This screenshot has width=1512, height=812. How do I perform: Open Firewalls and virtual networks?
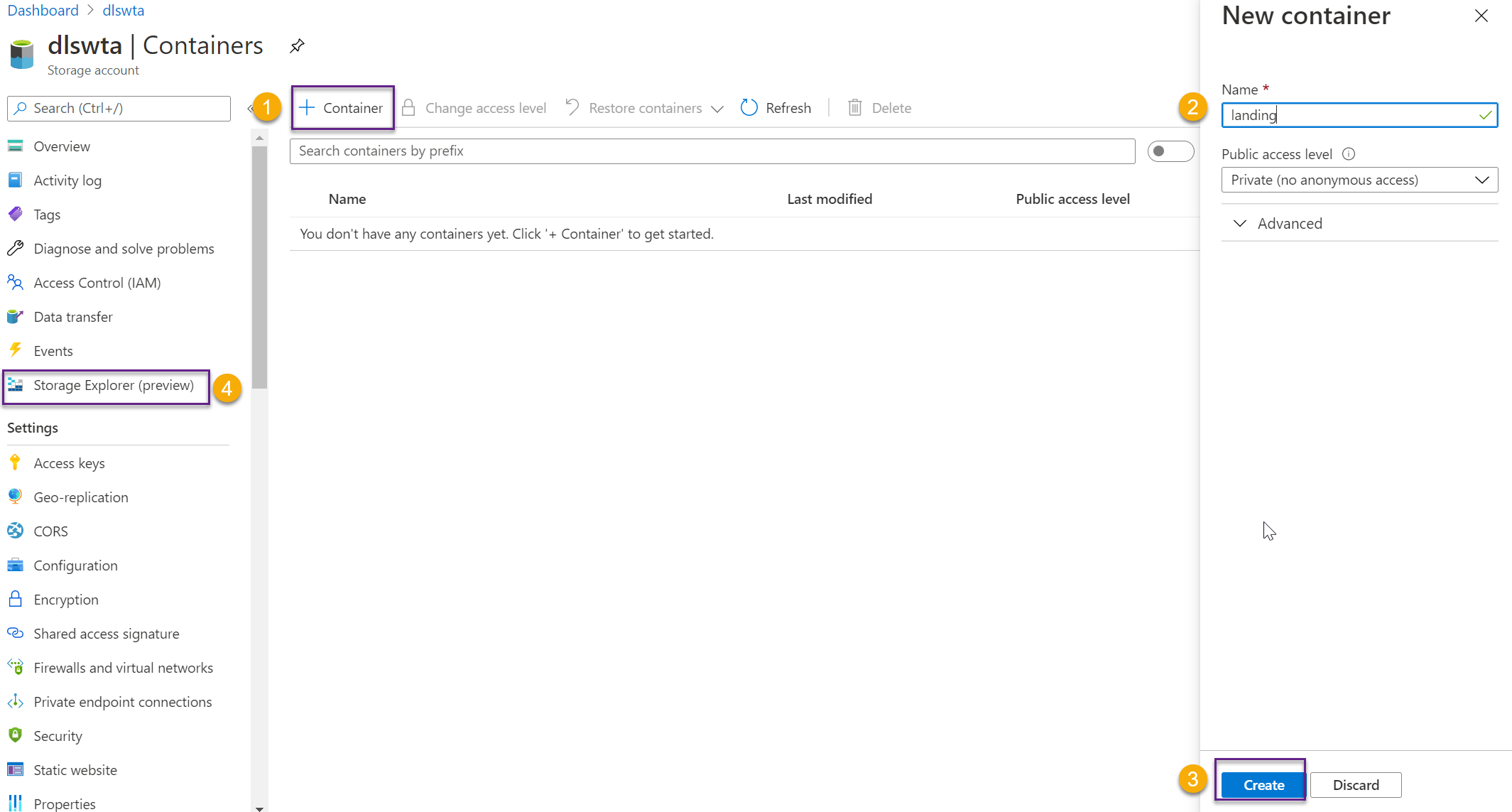[123, 668]
